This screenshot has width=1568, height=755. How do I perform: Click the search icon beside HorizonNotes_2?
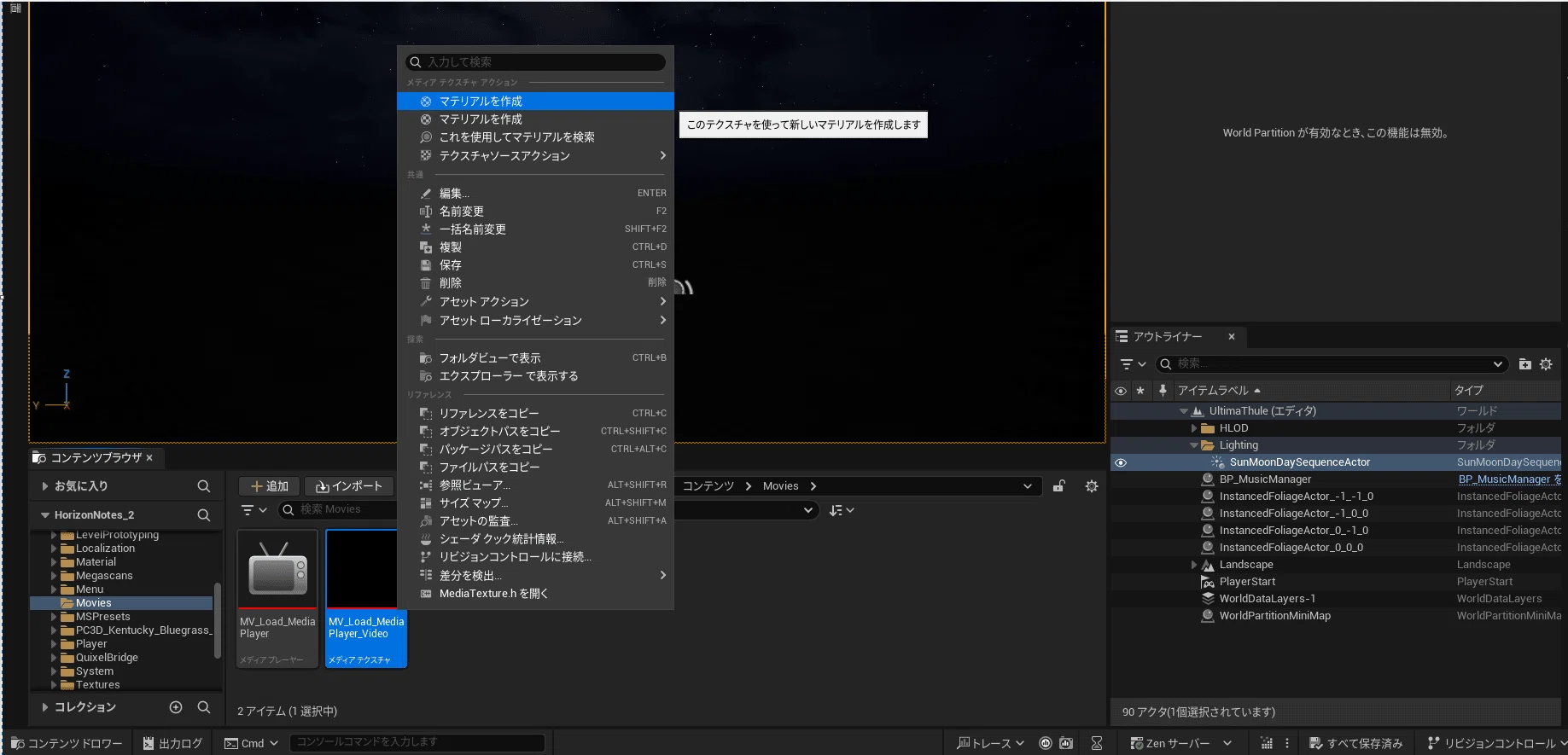[204, 515]
